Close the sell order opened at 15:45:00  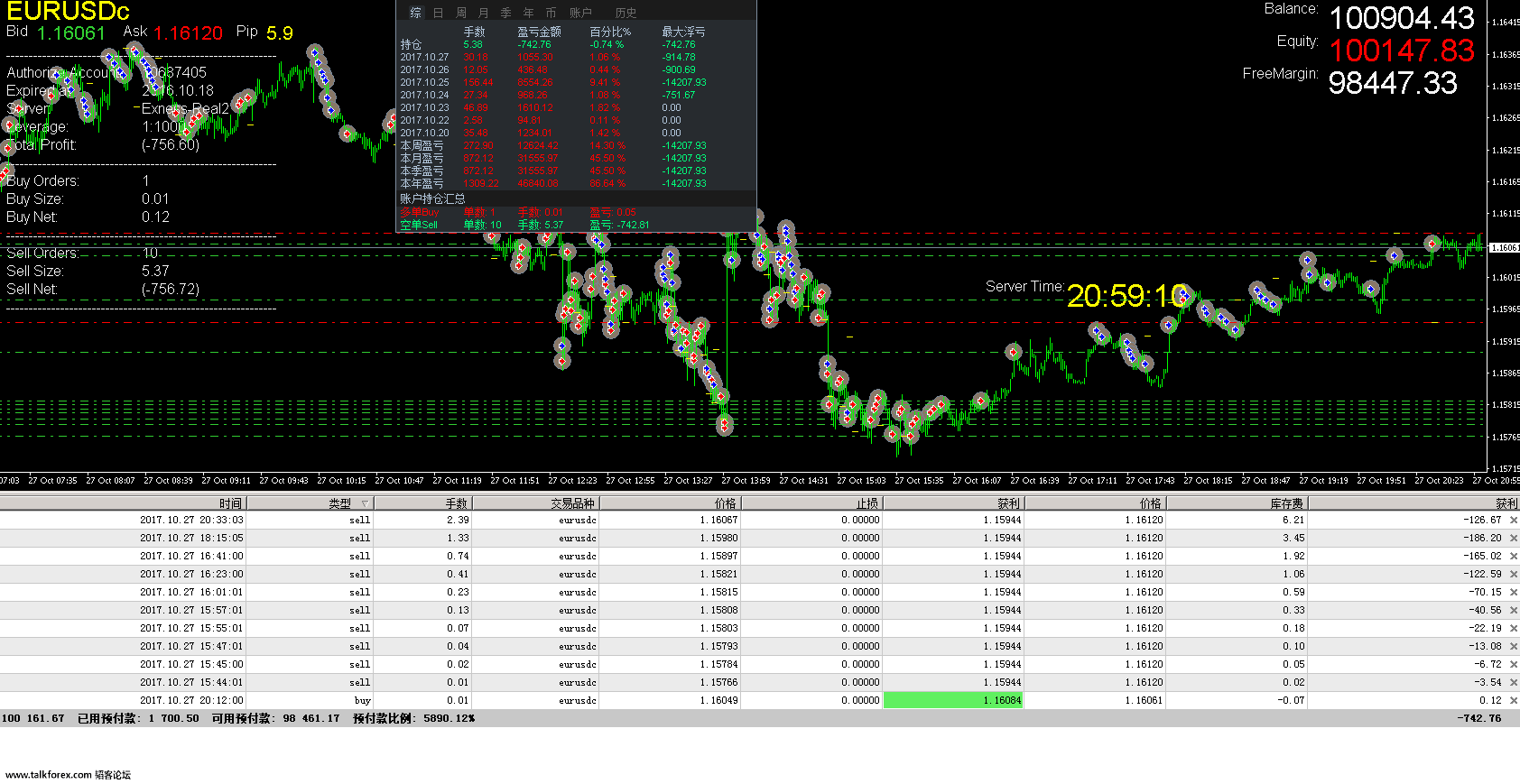click(1514, 664)
